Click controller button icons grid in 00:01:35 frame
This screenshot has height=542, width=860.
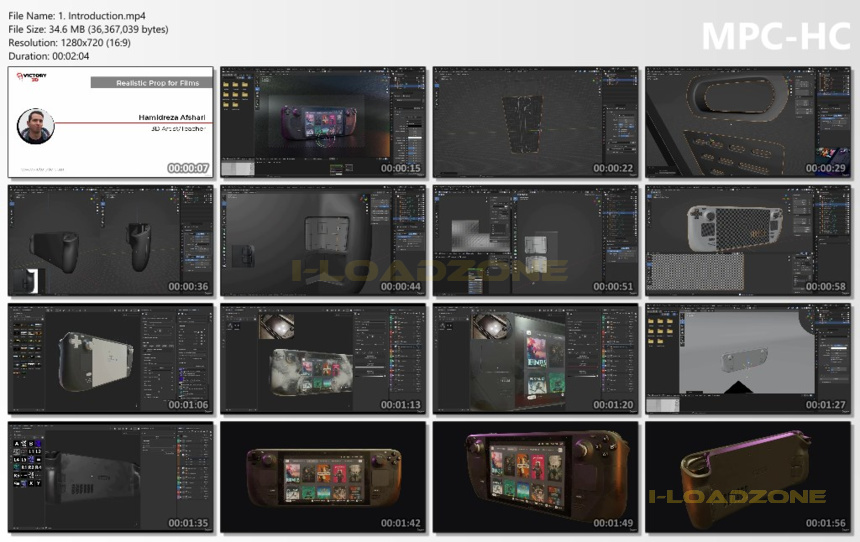(x=27, y=464)
